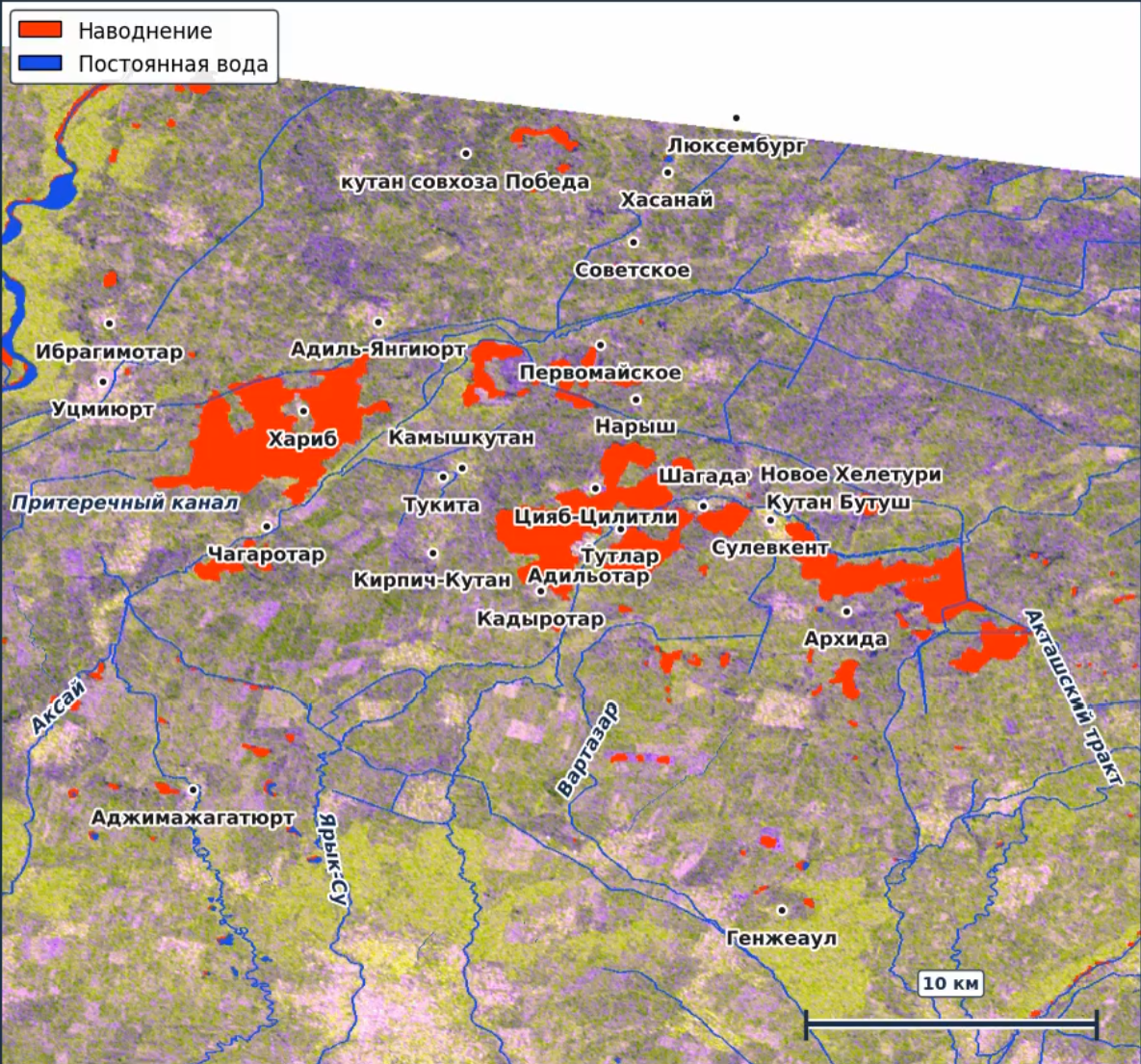Image resolution: width=1141 pixels, height=1064 pixels.
Task: Click the Адильотар label
Action: (588, 577)
